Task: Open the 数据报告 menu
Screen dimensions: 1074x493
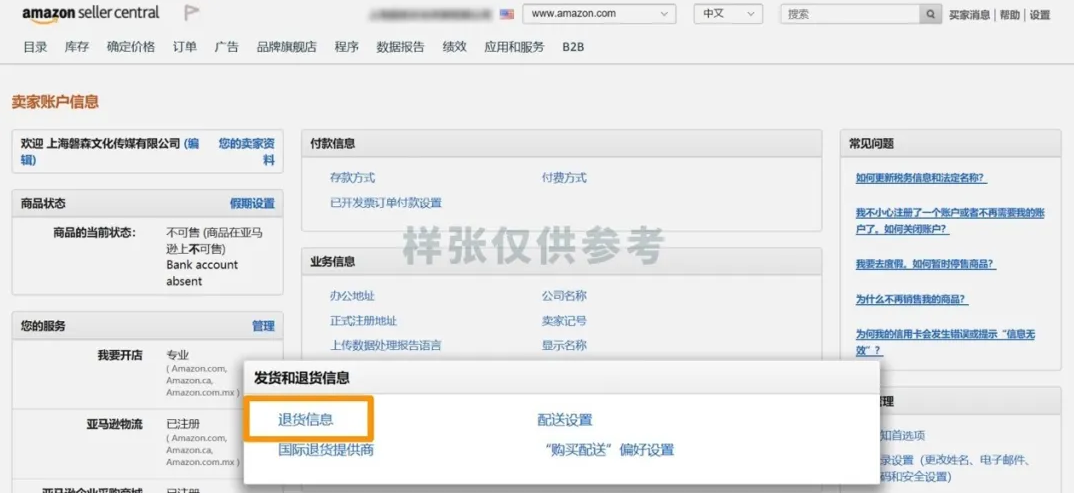Action: (400, 47)
